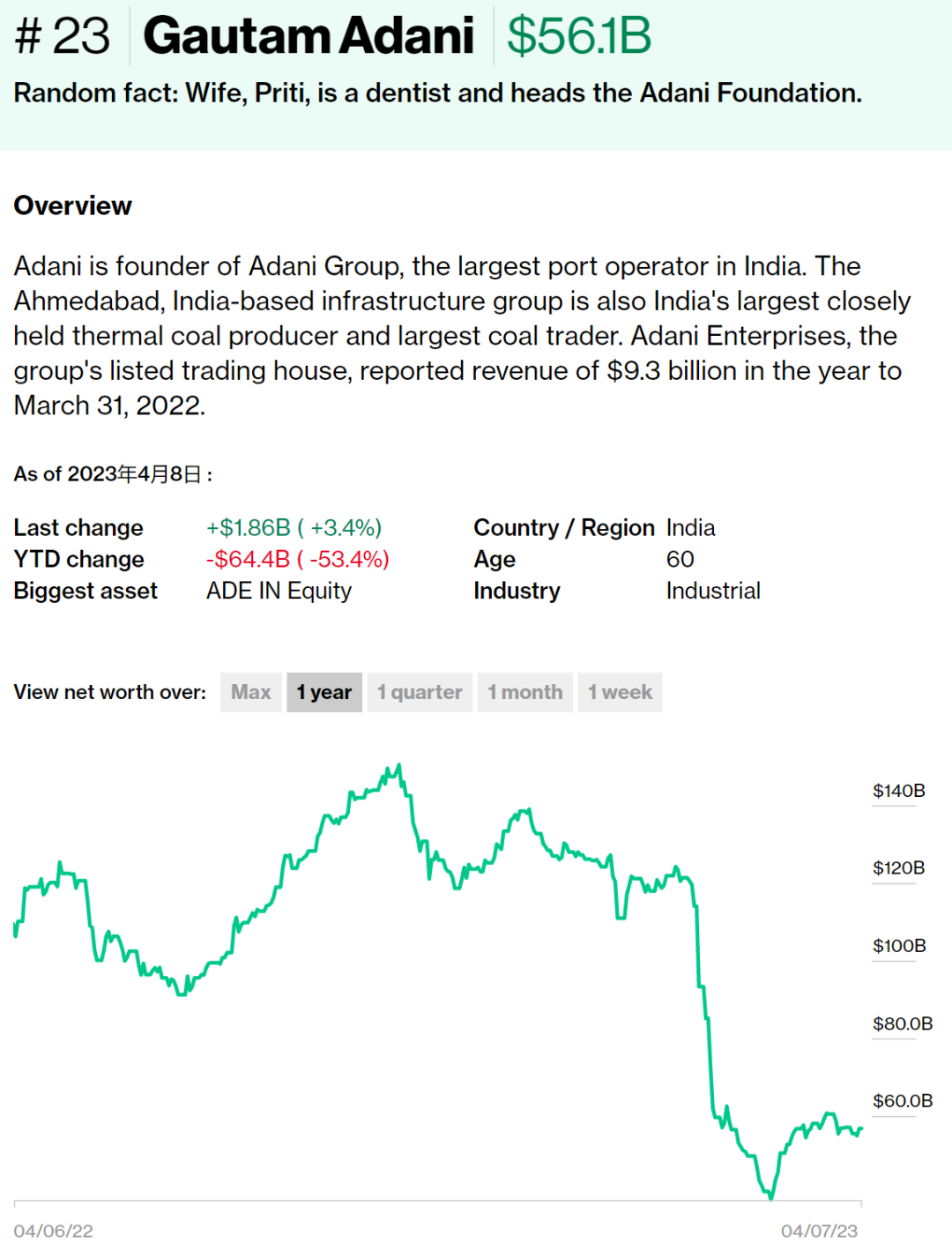
Task: Switch to the 1 year view
Action: (x=324, y=693)
